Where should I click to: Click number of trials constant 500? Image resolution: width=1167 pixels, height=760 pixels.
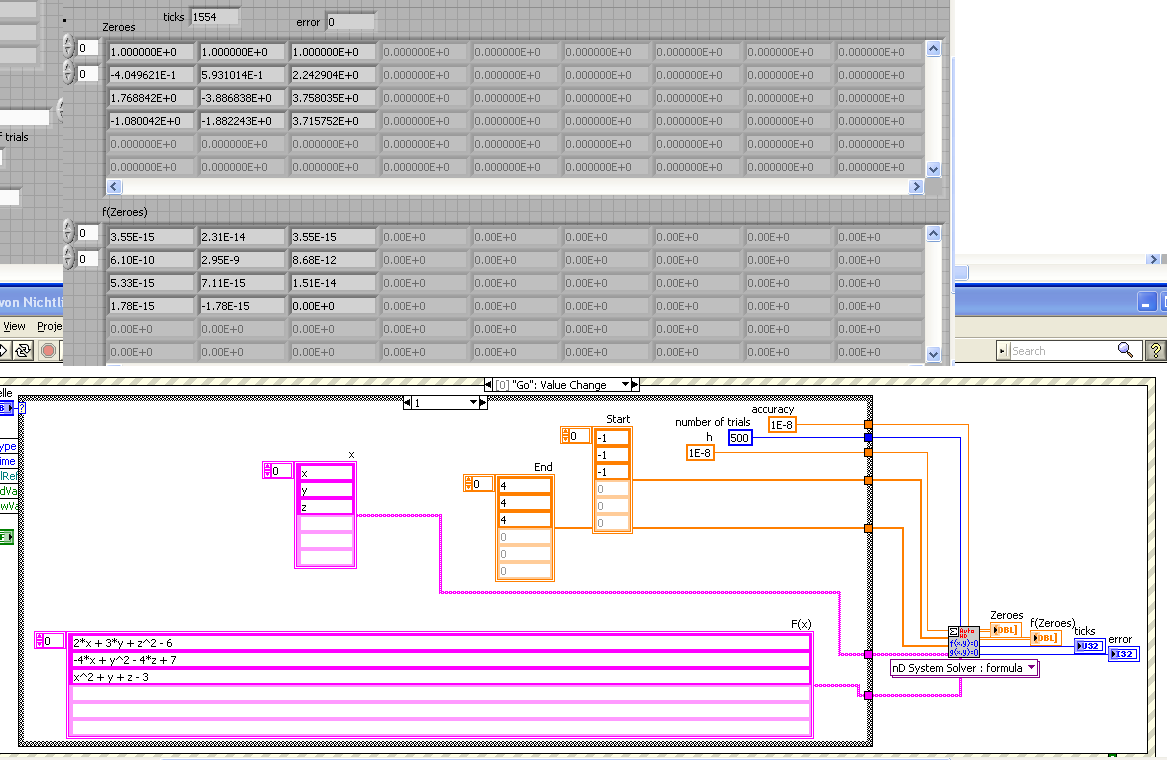coord(740,438)
